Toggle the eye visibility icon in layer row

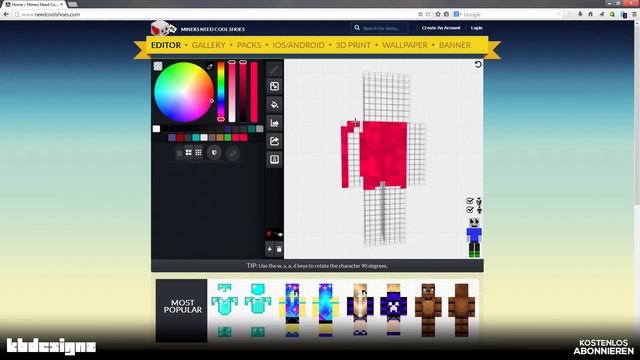(280, 234)
